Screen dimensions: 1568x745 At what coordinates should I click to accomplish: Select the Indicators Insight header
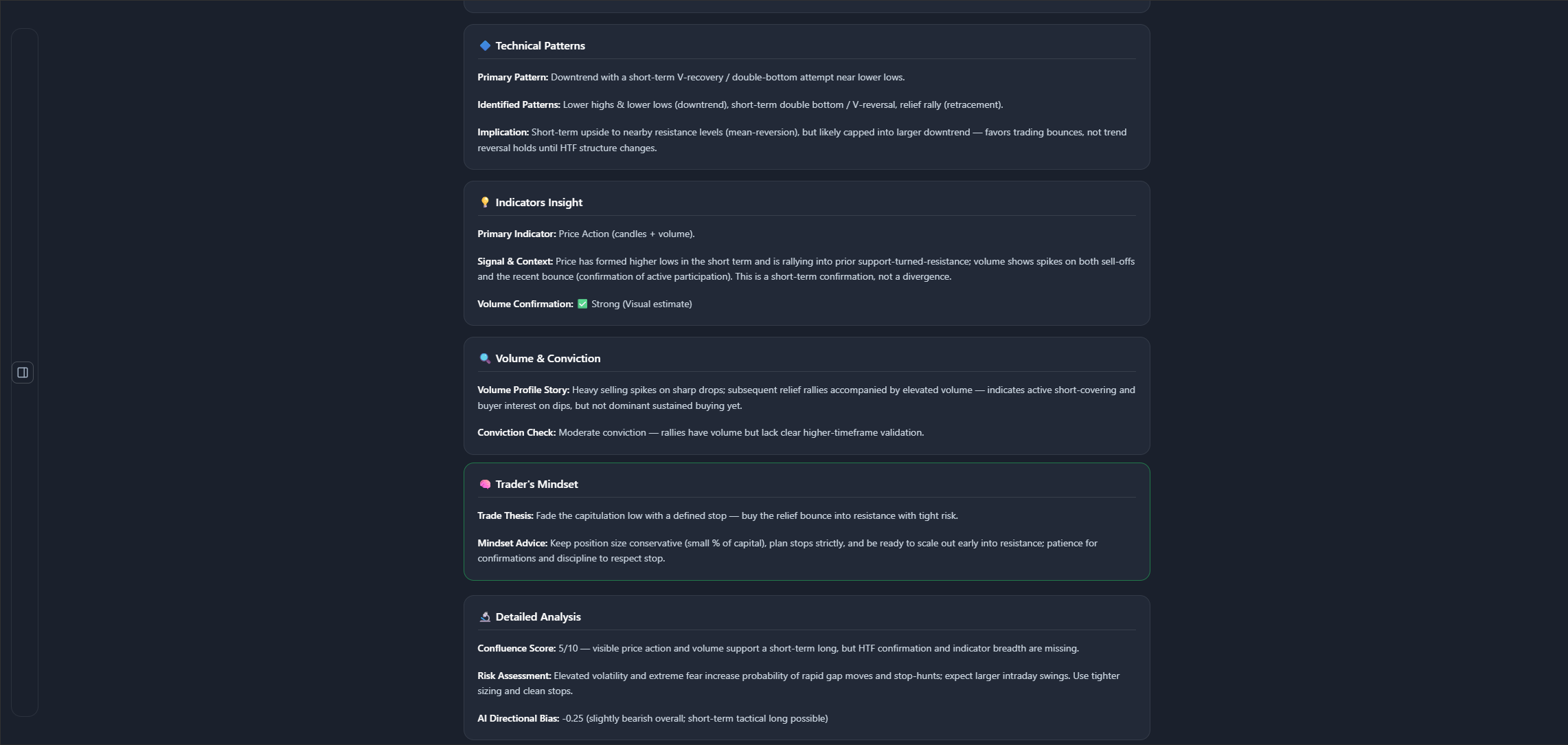click(x=538, y=202)
